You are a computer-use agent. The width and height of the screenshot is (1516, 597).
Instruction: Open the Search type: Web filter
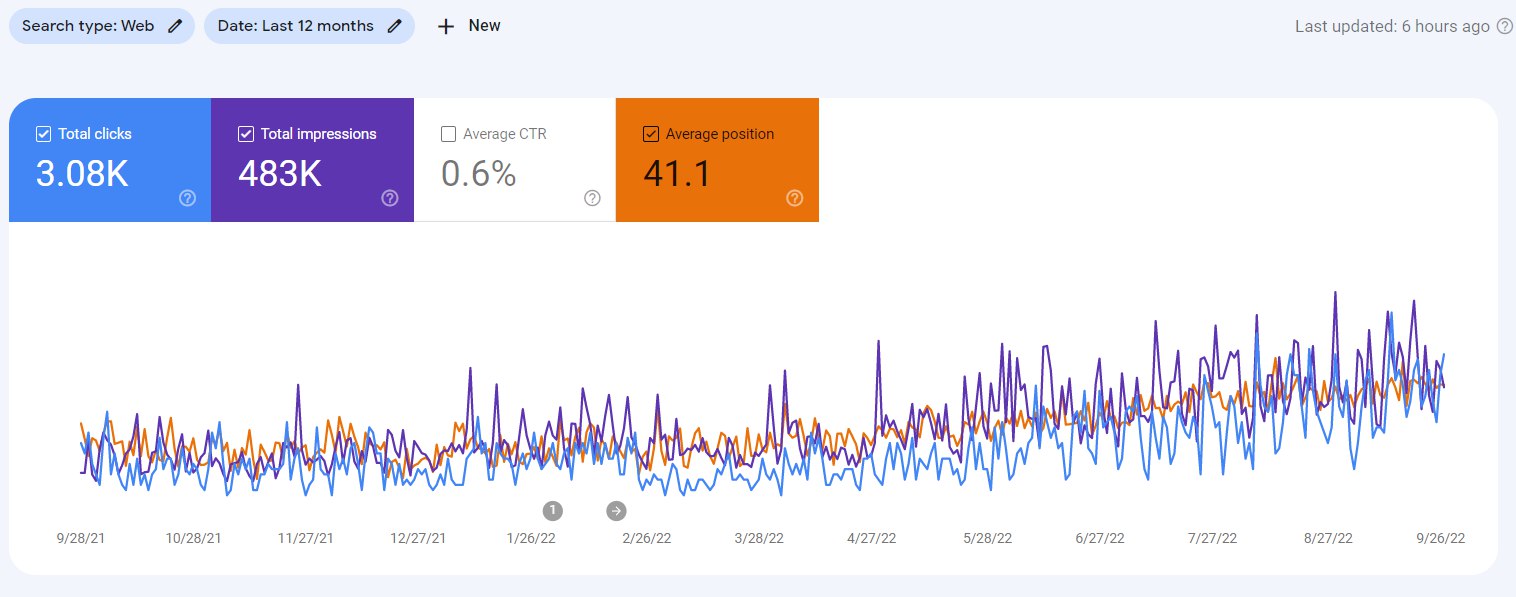[x=88, y=26]
